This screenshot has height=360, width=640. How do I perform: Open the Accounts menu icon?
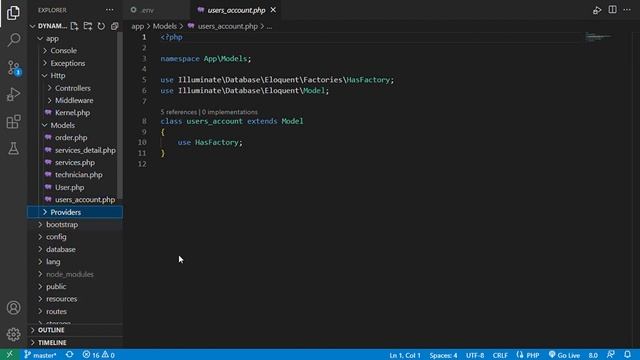[13, 307]
